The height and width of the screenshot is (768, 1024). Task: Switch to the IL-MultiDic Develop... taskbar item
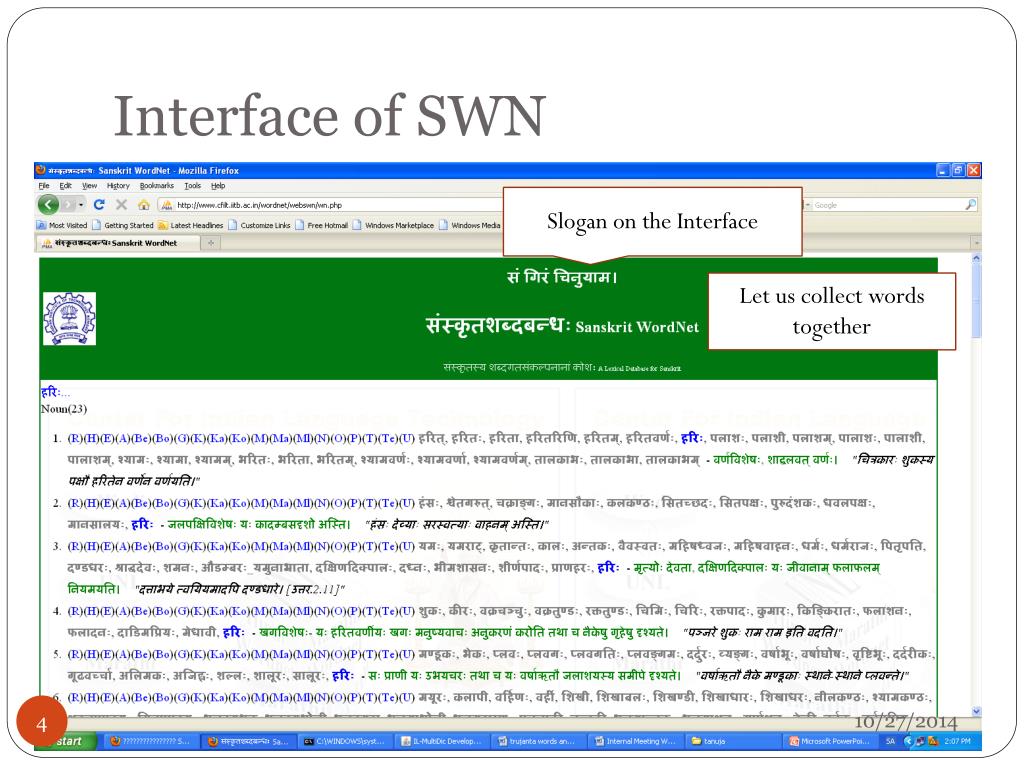pyautogui.click(x=441, y=741)
